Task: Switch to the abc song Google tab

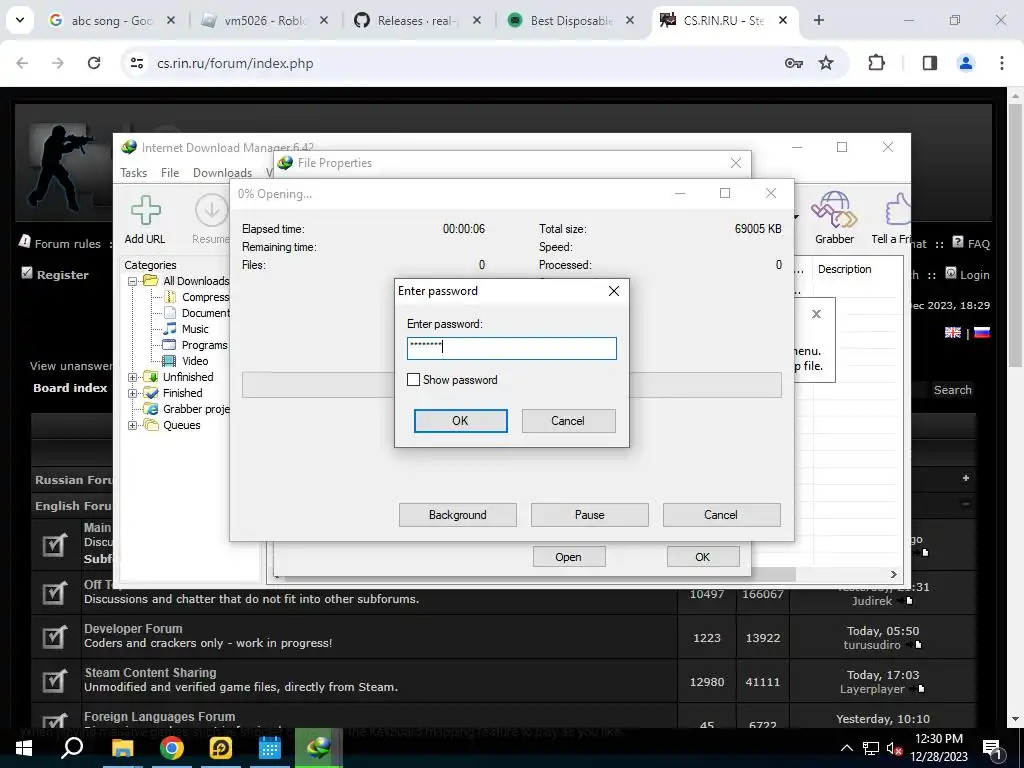Action: (111, 21)
